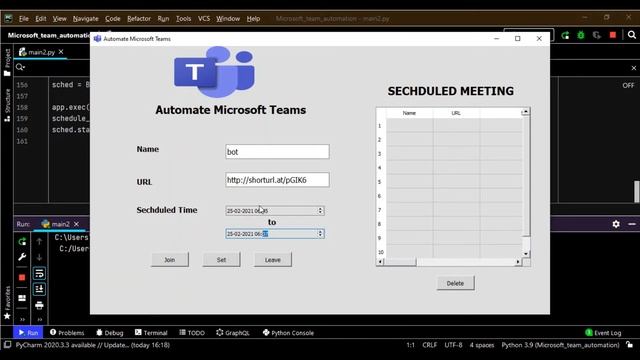Select the Name column header in table
The height and width of the screenshot is (360, 640).
pyautogui.click(x=409, y=113)
